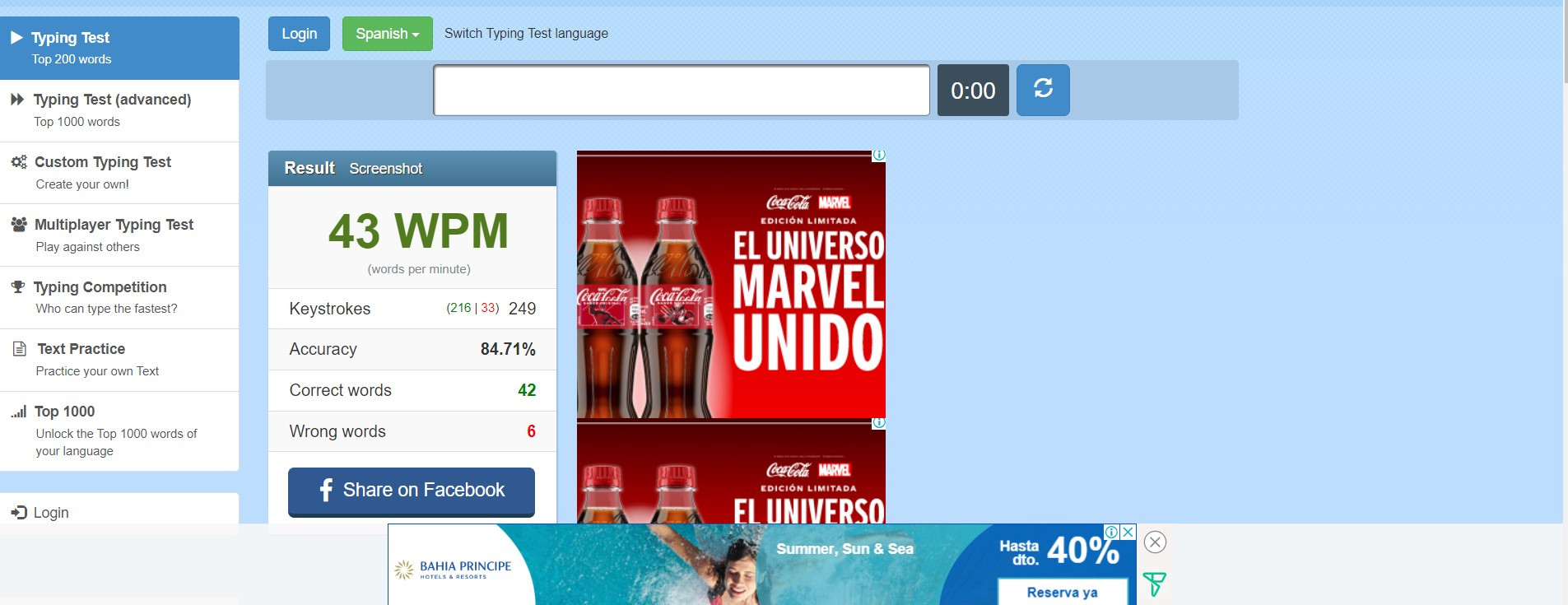The image size is (1568, 605).
Task: Click the Wrong words count 6
Action: [x=531, y=431]
